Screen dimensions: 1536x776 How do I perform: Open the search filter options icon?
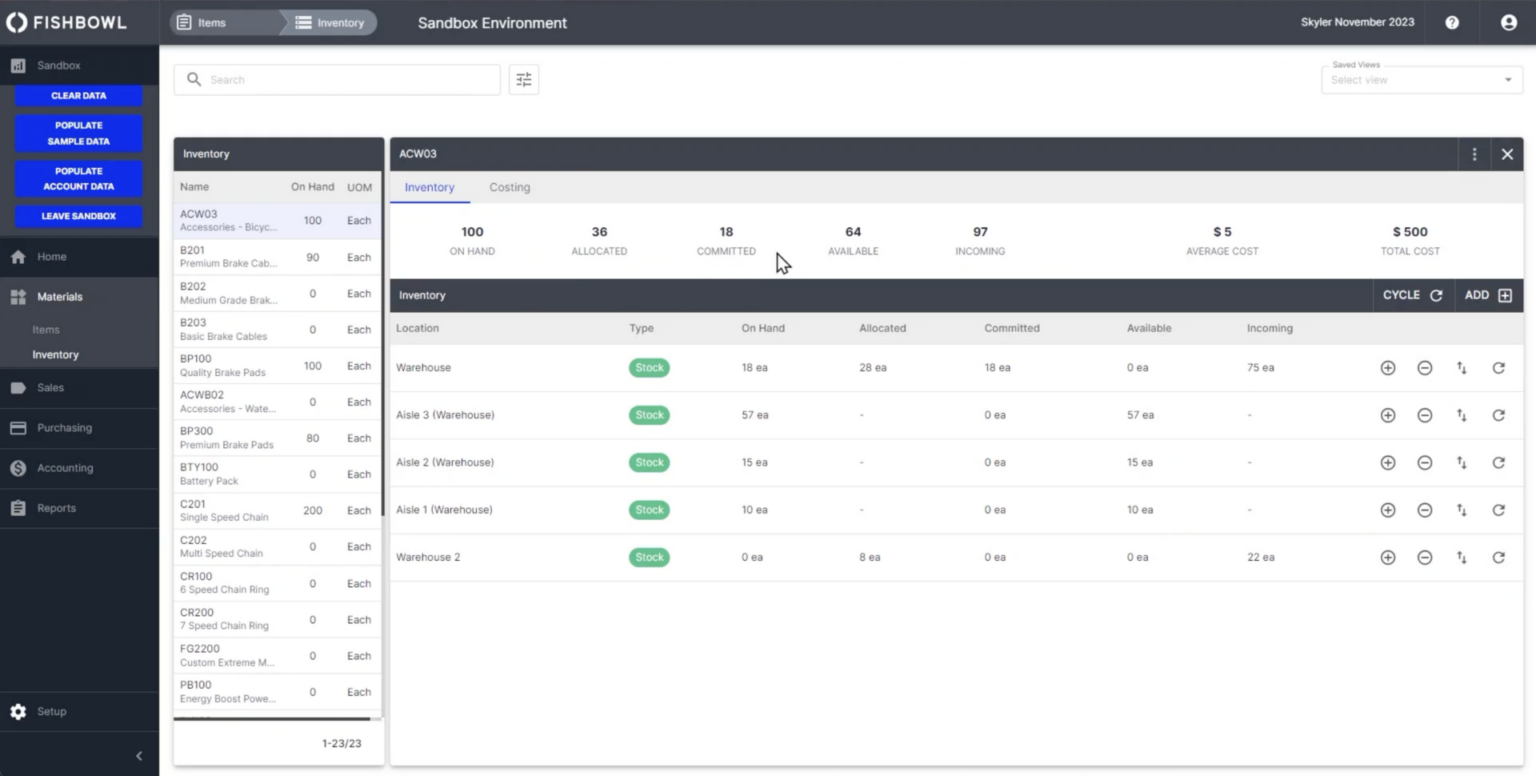click(523, 79)
